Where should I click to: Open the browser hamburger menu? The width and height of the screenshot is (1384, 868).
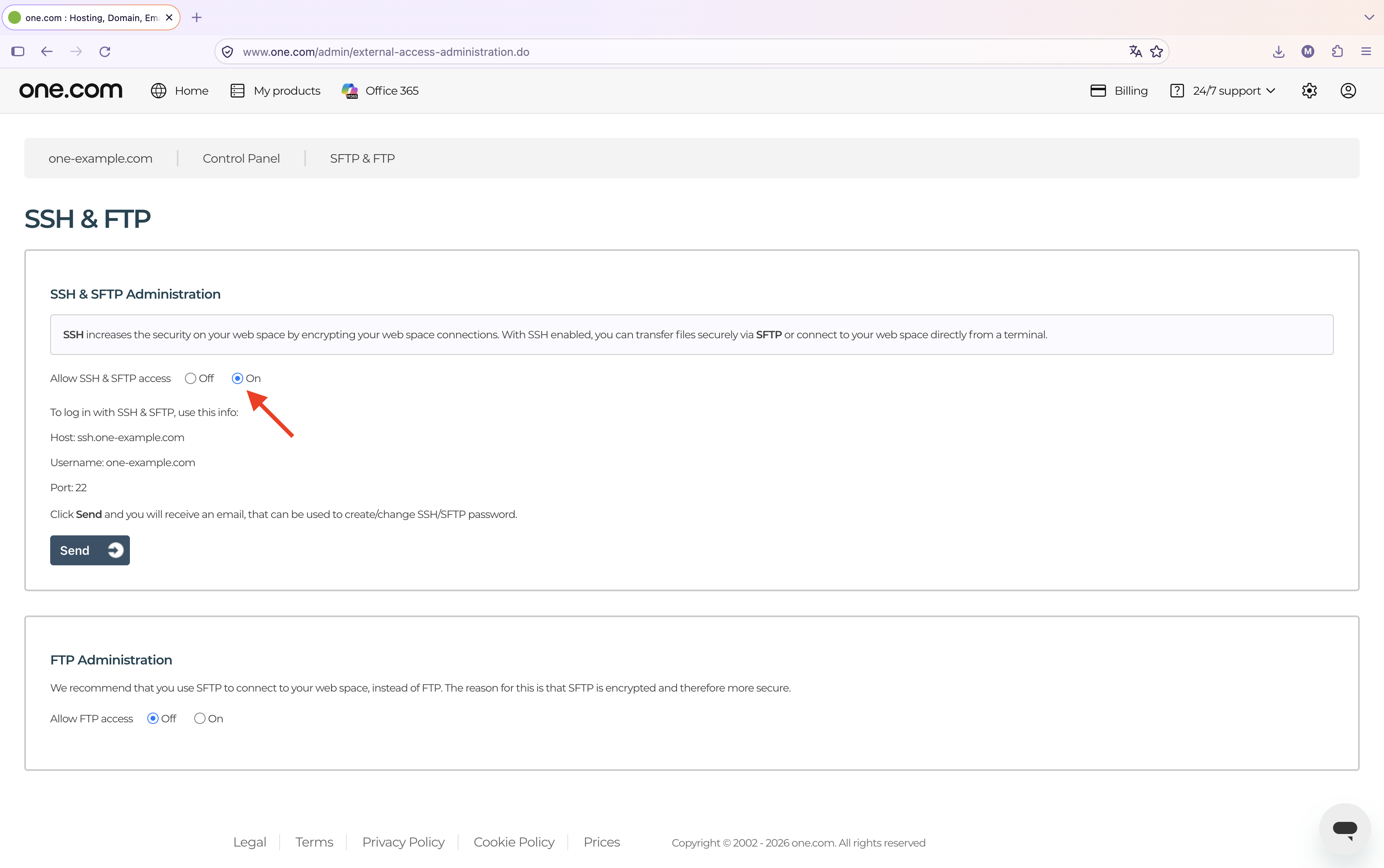[1366, 52]
